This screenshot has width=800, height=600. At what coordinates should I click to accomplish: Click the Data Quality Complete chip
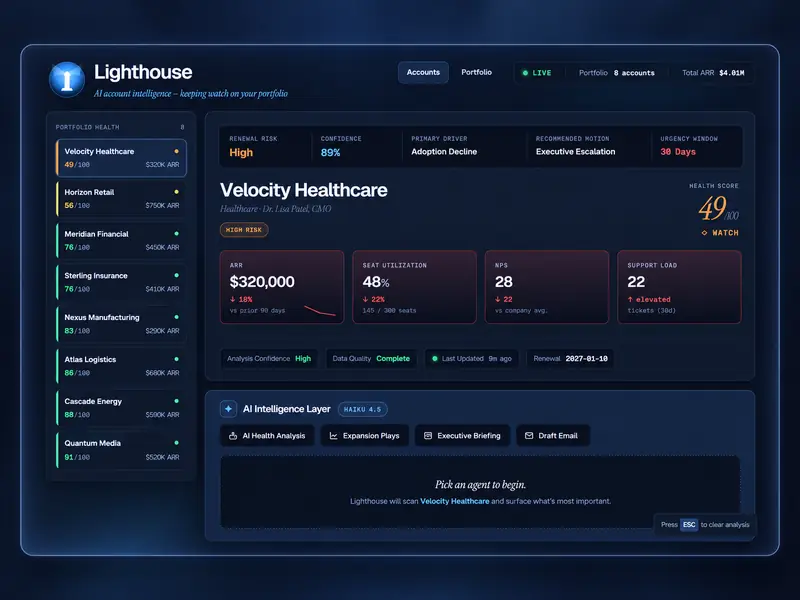371,359
